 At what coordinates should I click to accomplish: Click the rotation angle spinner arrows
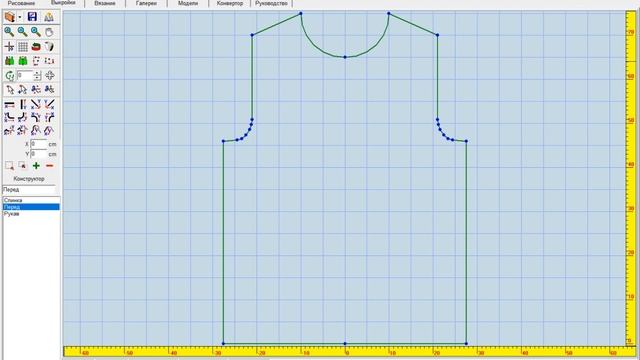tap(37, 76)
